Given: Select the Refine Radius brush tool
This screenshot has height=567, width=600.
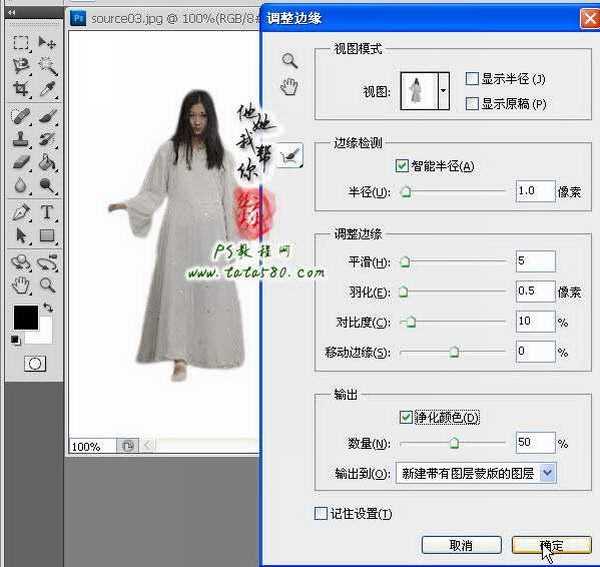Looking at the screenshot, I should point(289,153).
